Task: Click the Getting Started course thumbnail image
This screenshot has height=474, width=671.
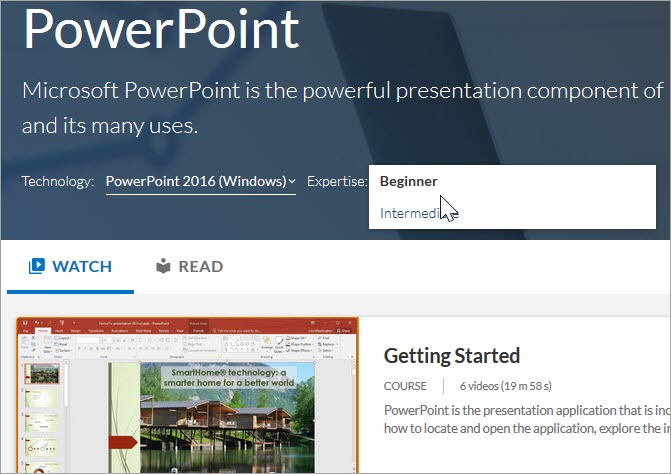Action: 187,396
